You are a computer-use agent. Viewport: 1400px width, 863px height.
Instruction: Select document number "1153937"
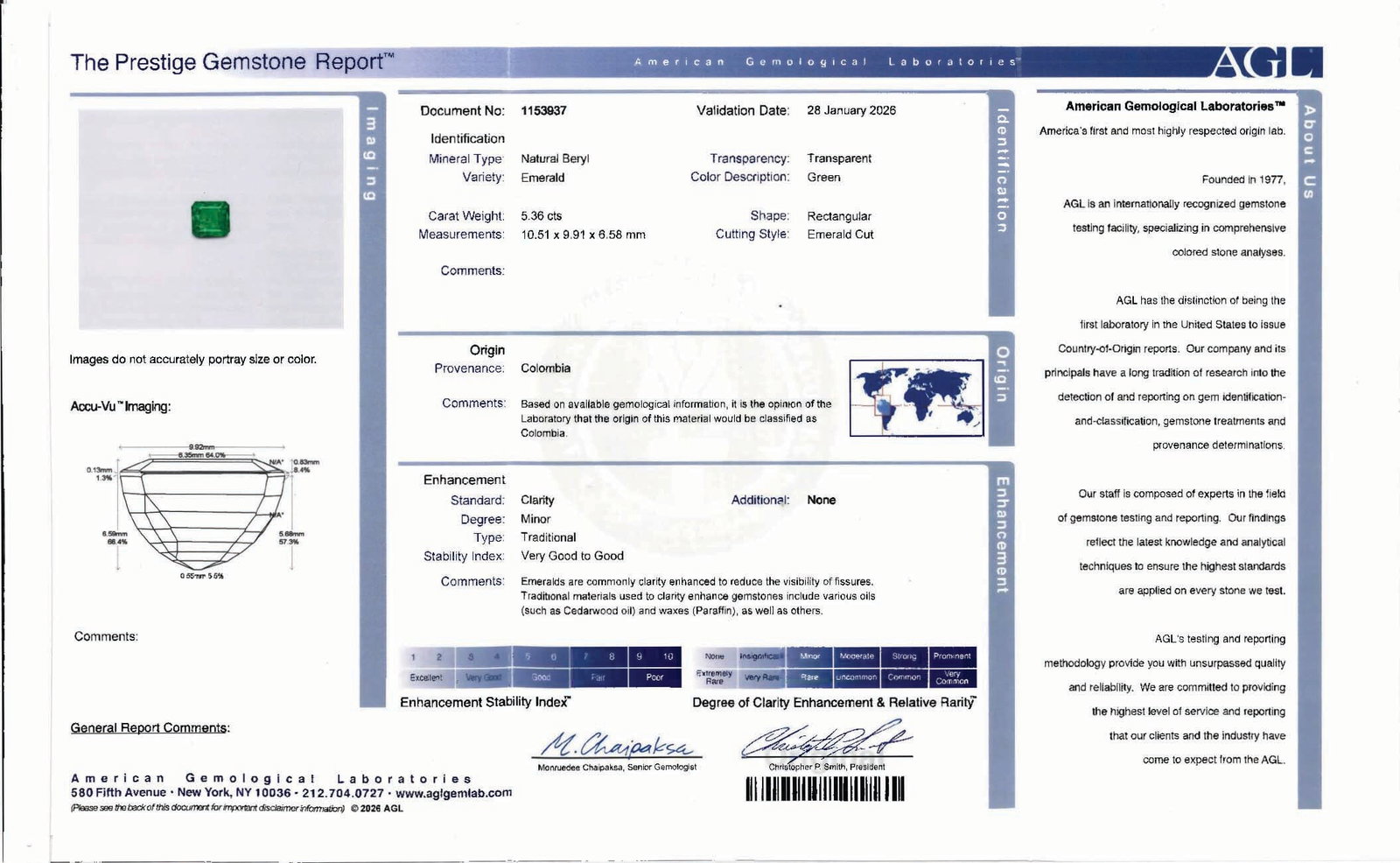(x=543, y=111)
